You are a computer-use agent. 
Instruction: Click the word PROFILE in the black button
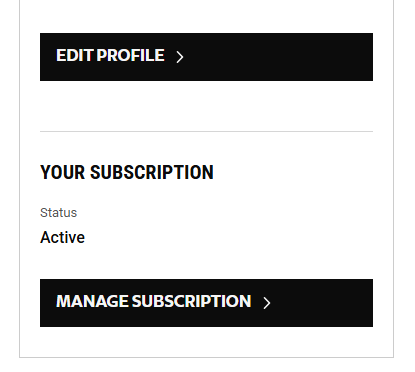pos(130,55)
